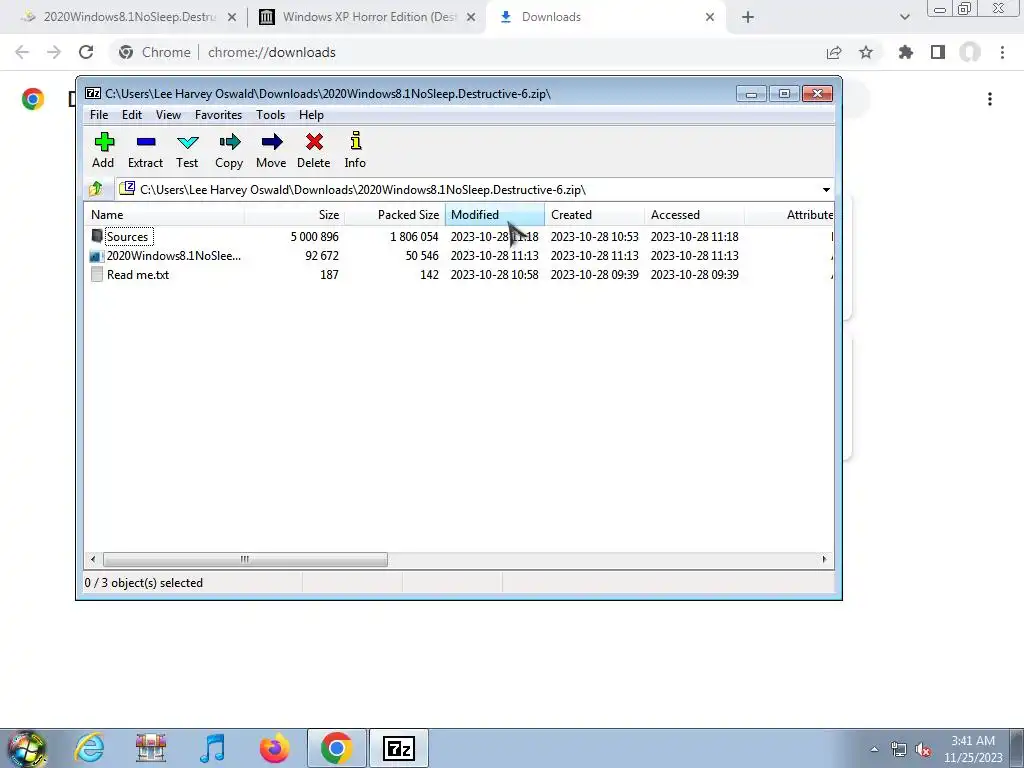Image resolution: width=1024 pixels, height=768 pixels.
Task: Click the taskbar clock showing 3:41 AM
Action: (x=973, y=749)
